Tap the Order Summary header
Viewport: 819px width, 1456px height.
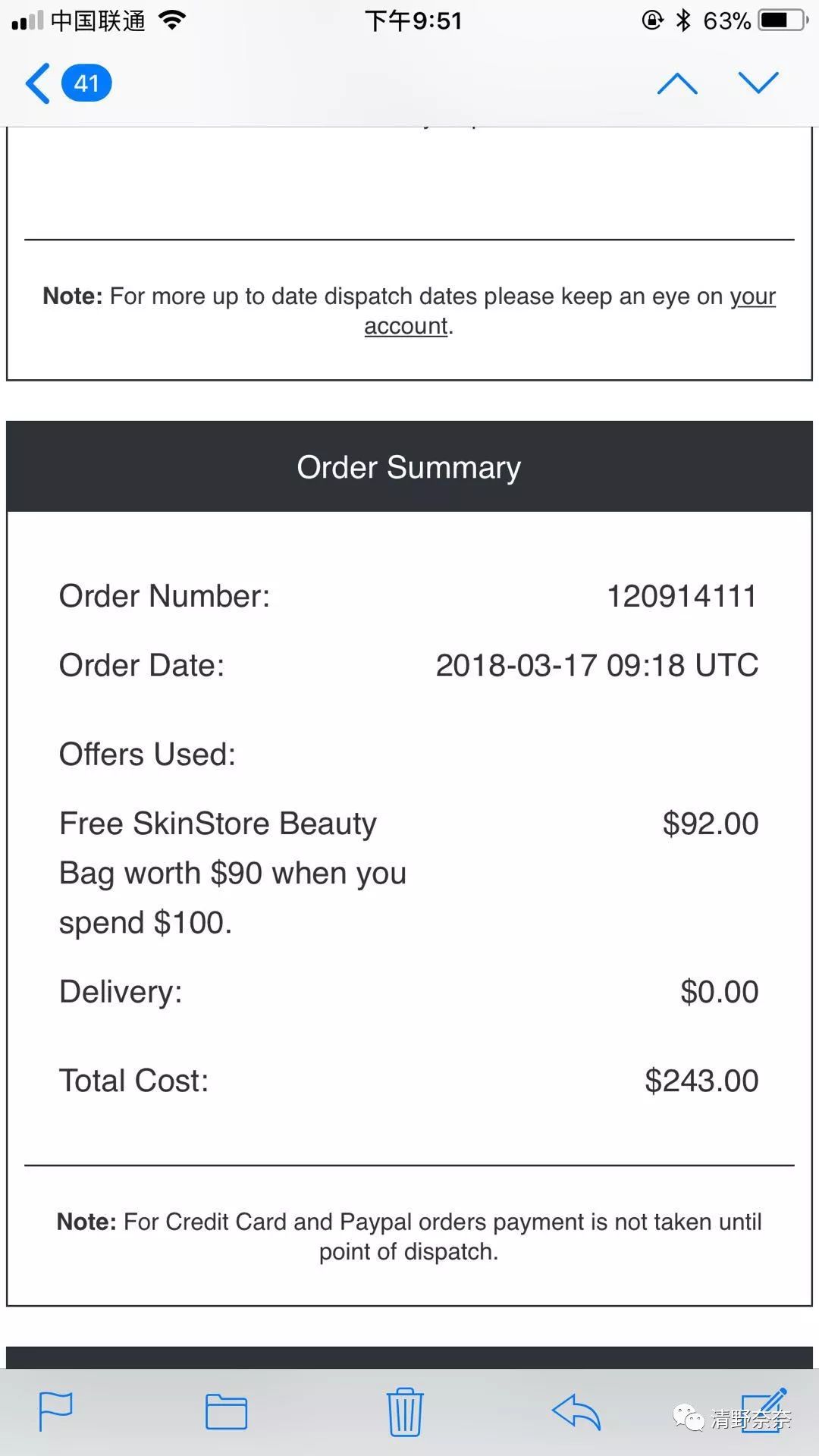point(409,467)
